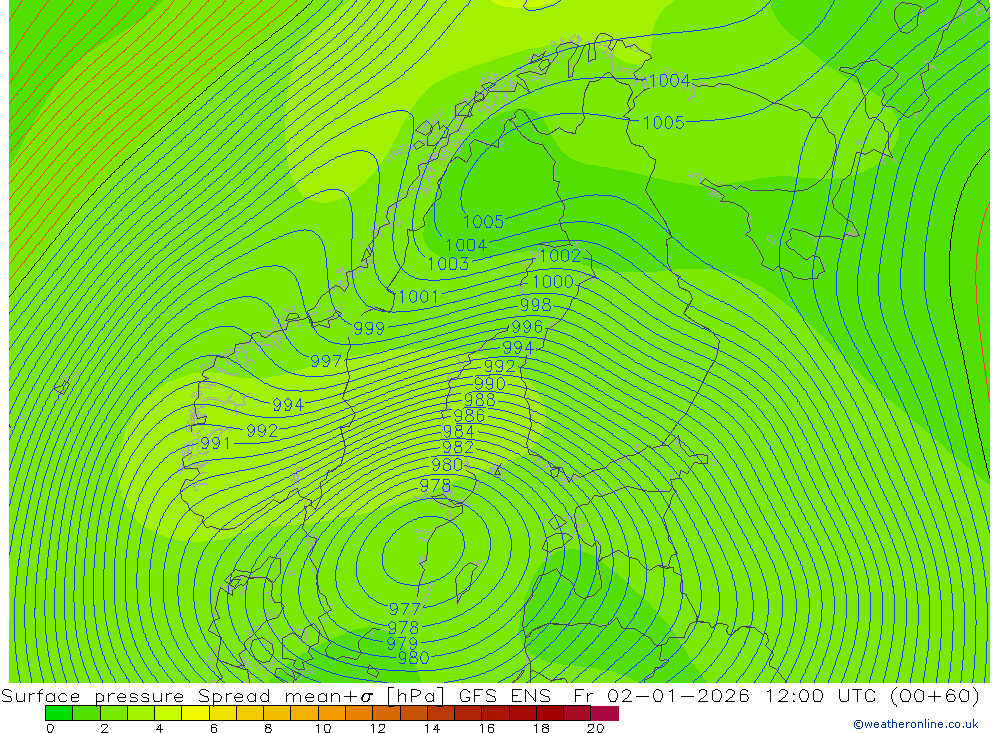Click the 1003 isobar label

448,263
